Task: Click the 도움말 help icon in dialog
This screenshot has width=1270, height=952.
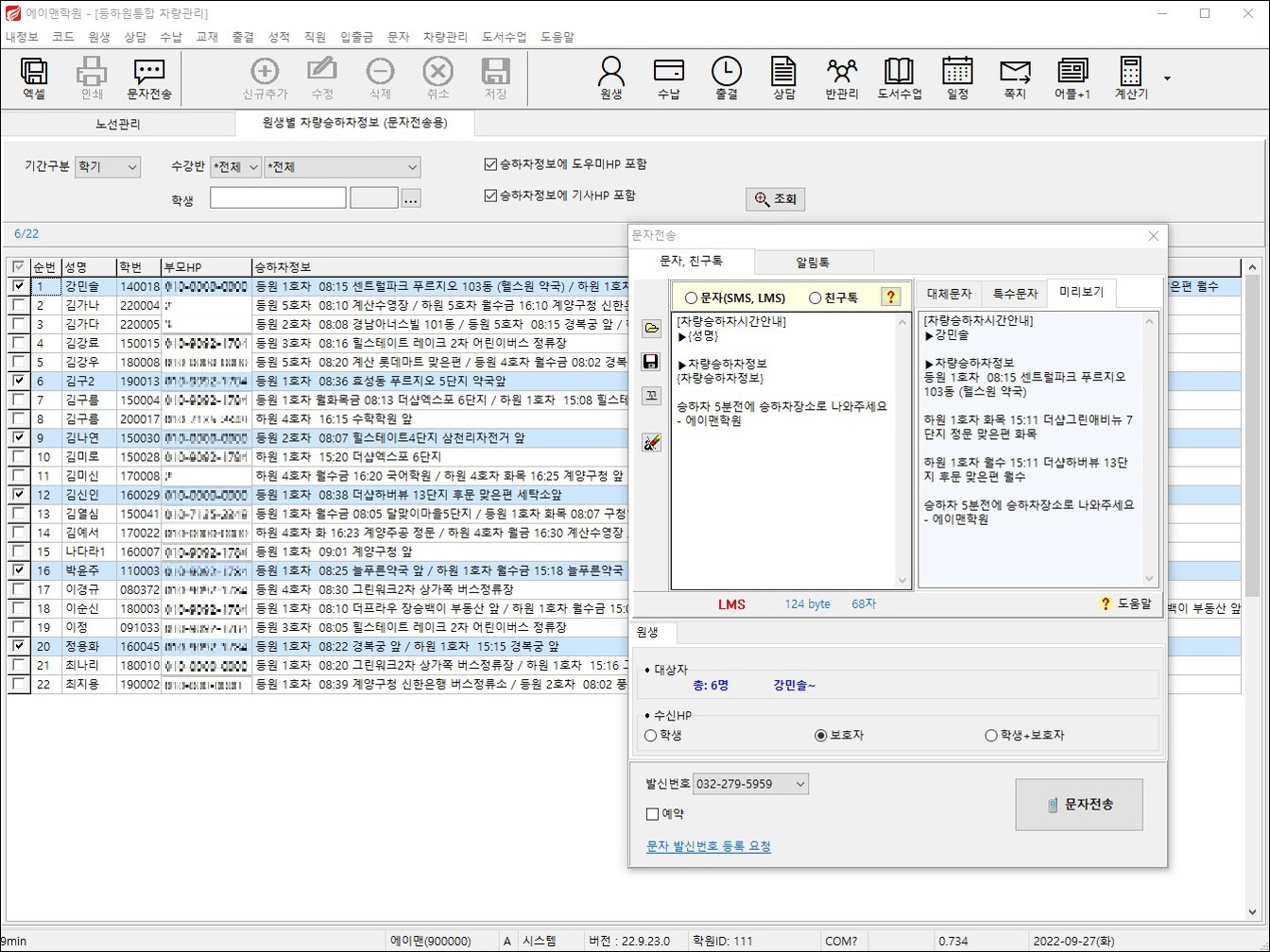Action: coord(1127,603)
